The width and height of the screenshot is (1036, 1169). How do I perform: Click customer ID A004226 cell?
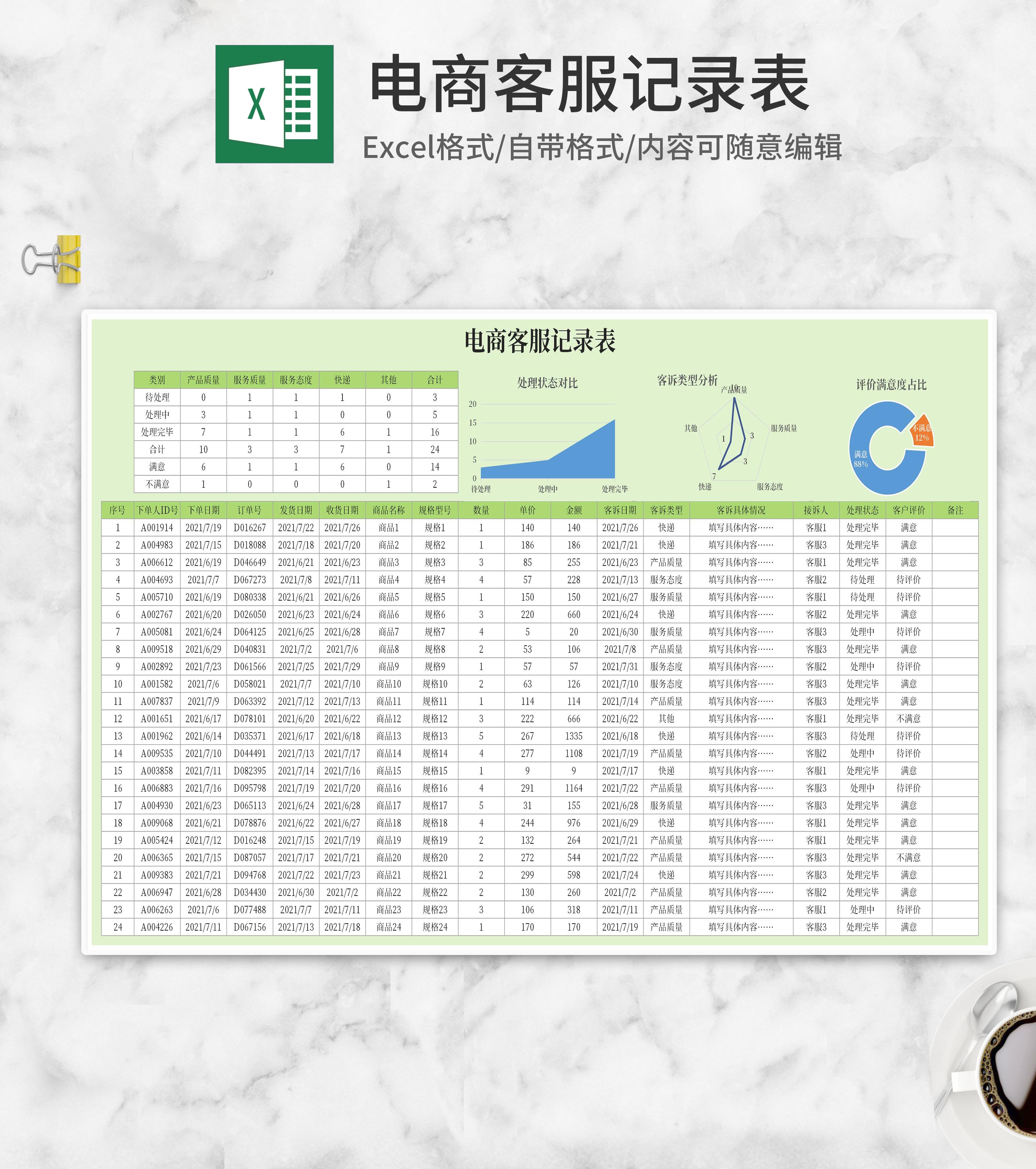157,927
